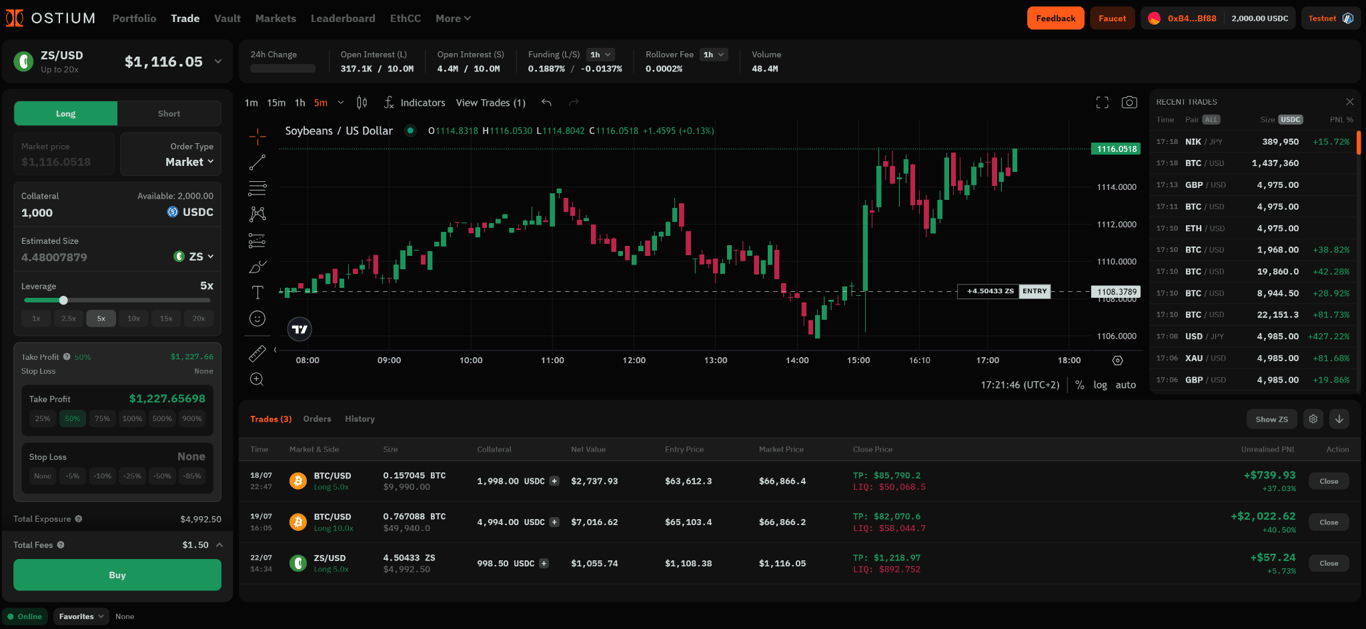Screen dimensions: 1366x629
Task: Toggle the percent scale on the chart
Action: click(x=1079, y=385)
